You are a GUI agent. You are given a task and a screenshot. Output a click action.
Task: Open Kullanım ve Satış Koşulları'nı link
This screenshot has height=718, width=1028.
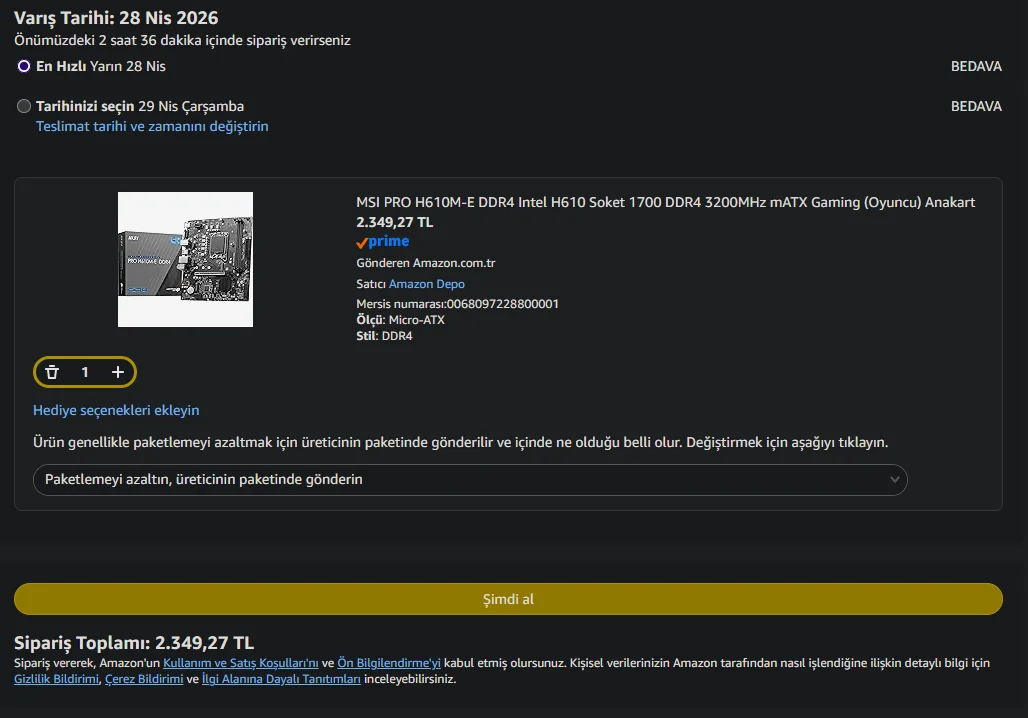click(x=241, y=664)
